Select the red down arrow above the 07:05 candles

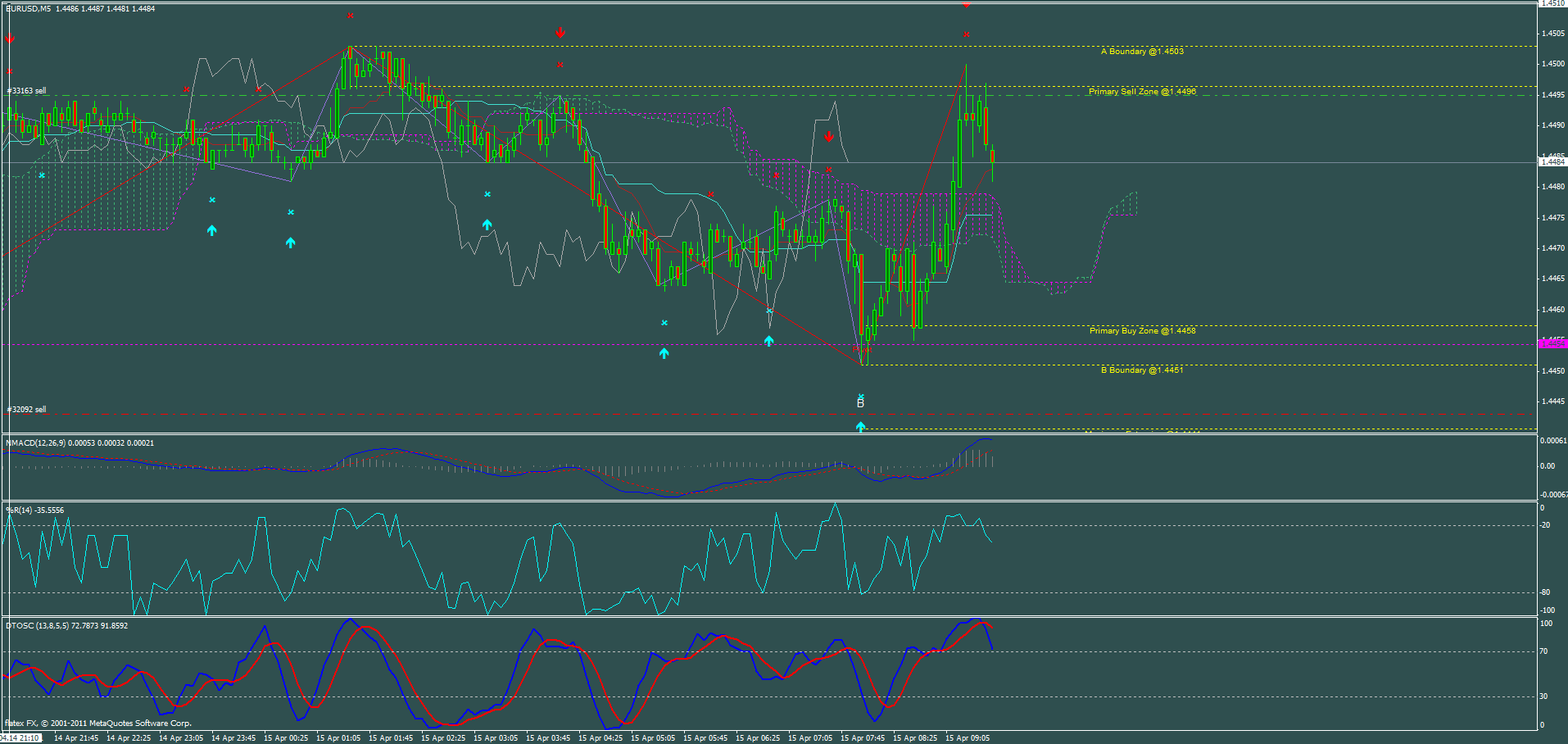[829, 137]
